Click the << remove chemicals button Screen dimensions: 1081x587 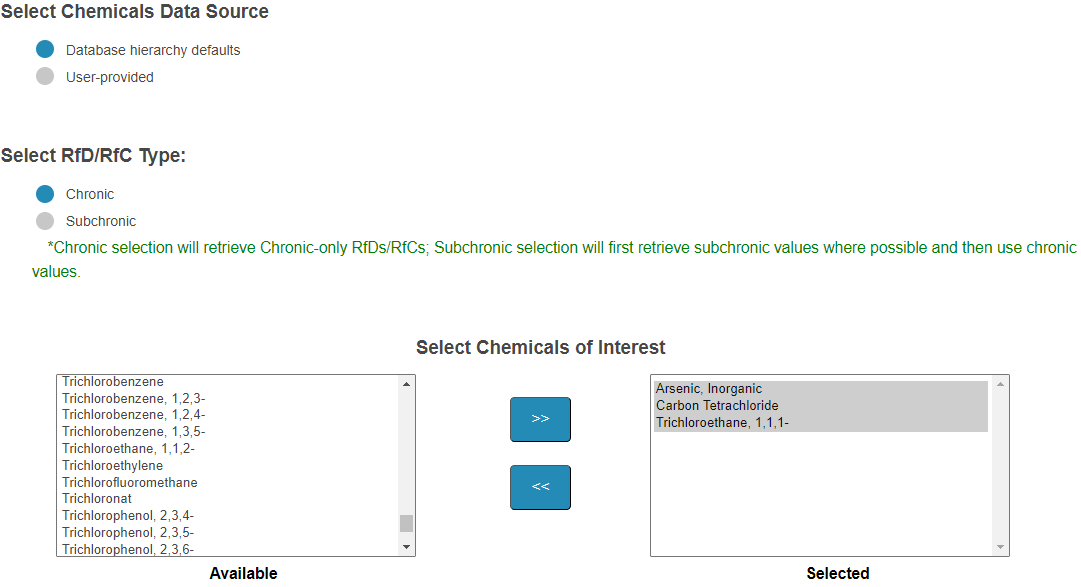540,487
